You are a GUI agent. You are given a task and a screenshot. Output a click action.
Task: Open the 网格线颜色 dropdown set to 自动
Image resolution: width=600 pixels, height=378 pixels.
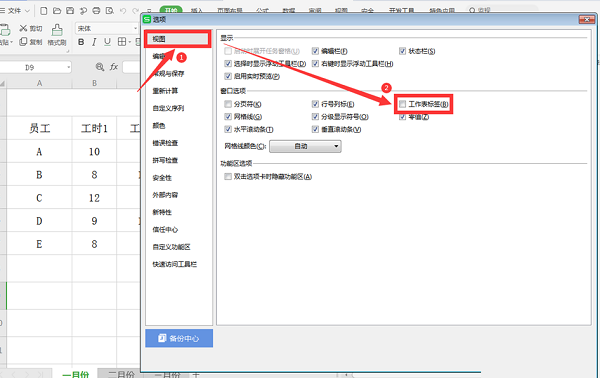click(305, 146)
